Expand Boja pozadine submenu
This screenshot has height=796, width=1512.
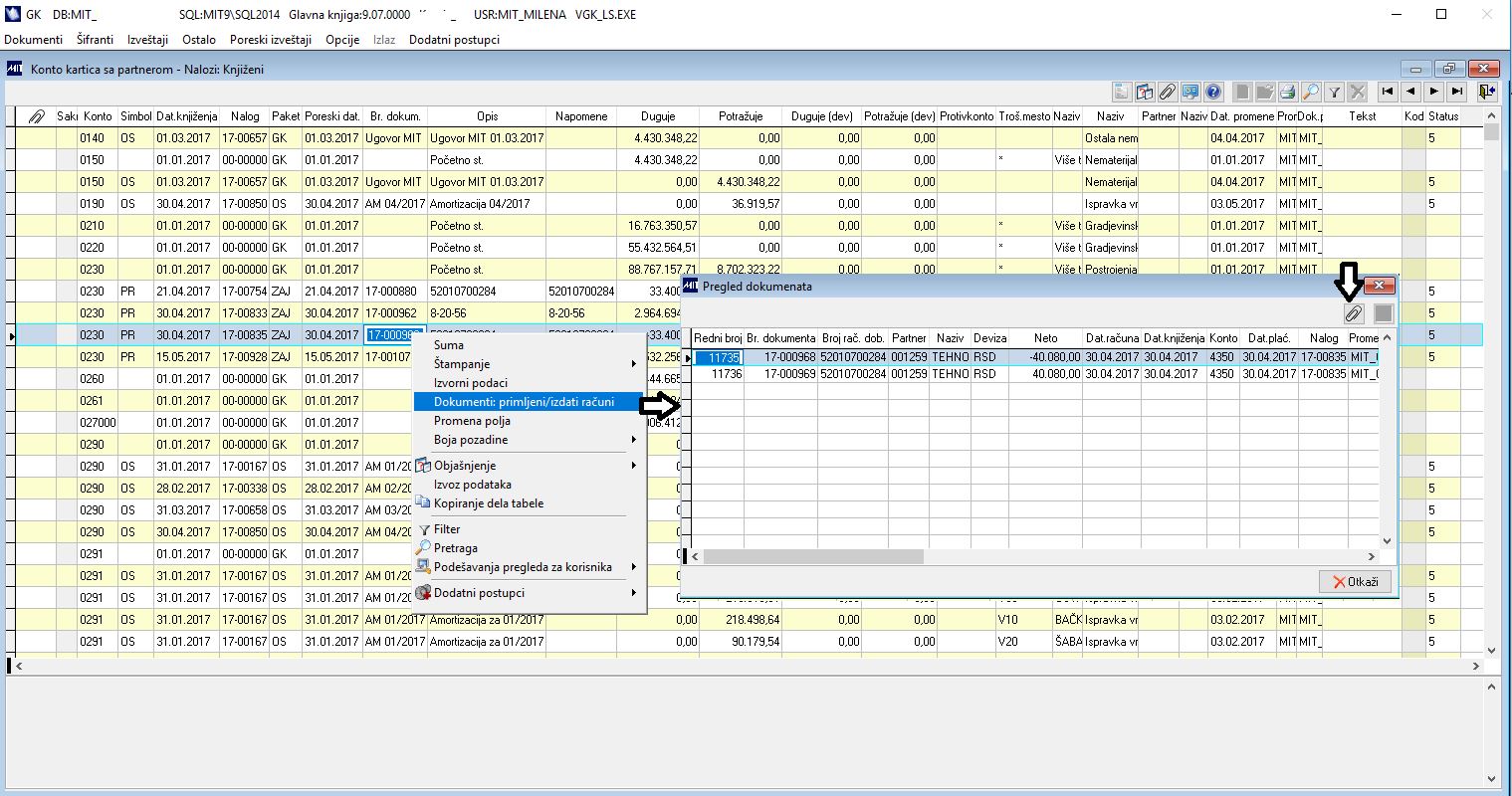click(x=530, y=440)
